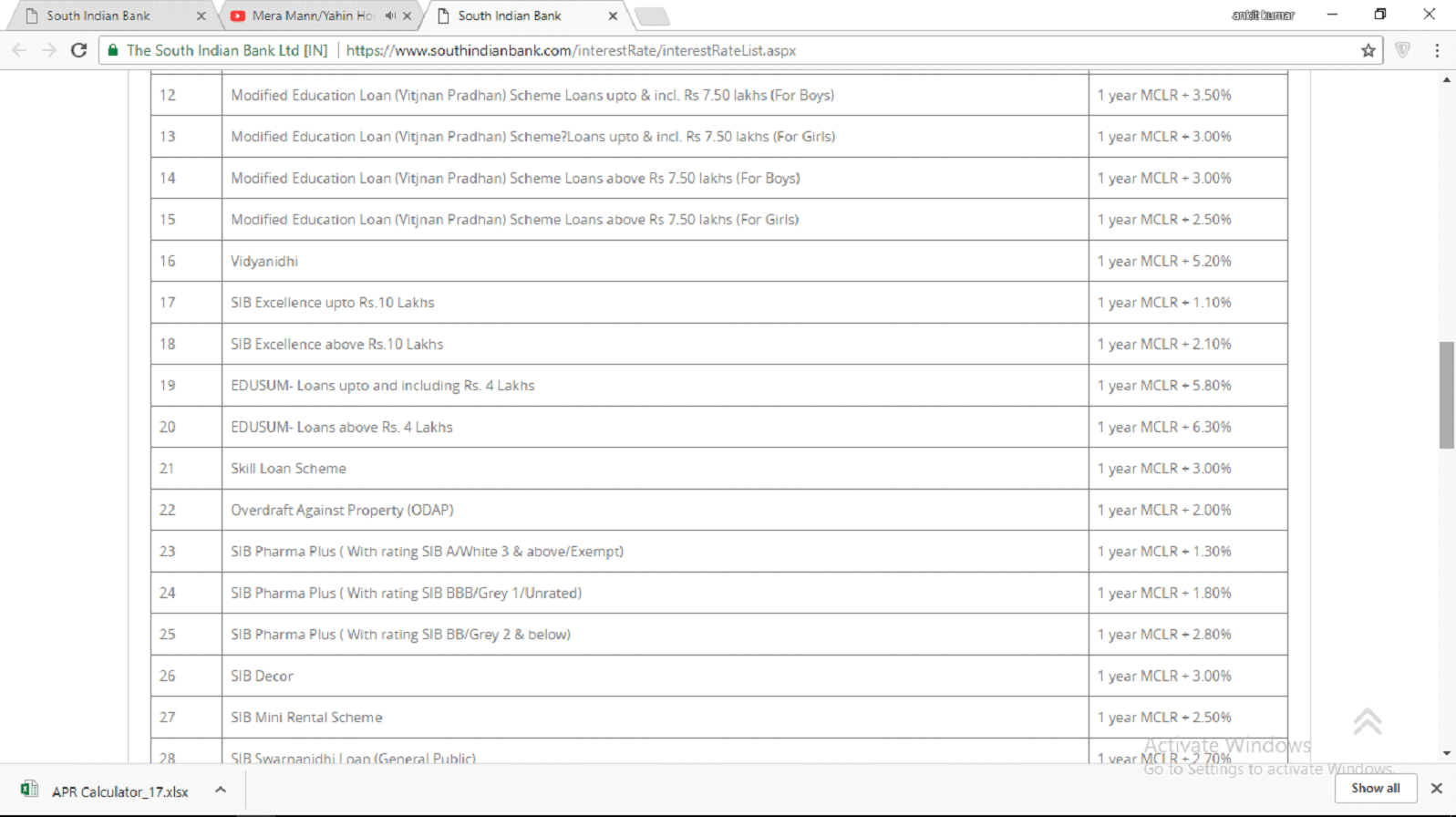Click the 'SIB Mini Rental Scheme' text

tap(306, 718)
